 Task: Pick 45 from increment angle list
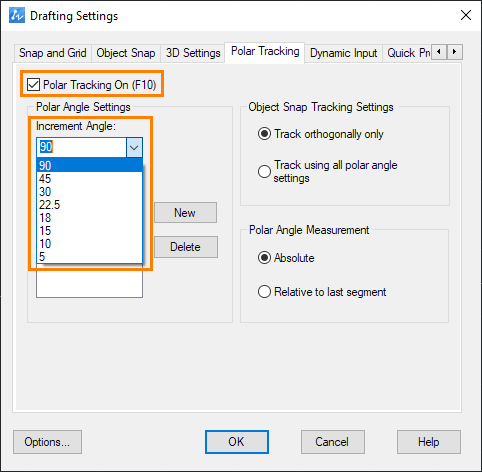89,179
